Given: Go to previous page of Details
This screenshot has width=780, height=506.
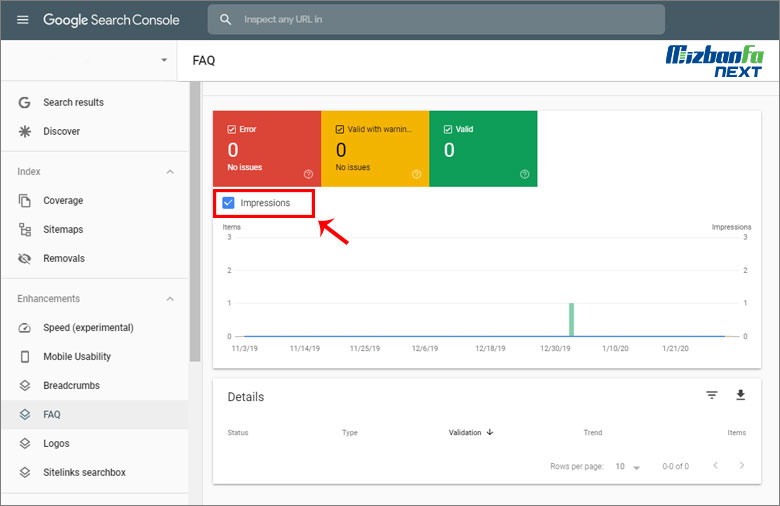Looking at the screenshot, I should click(x=715, y=466).
